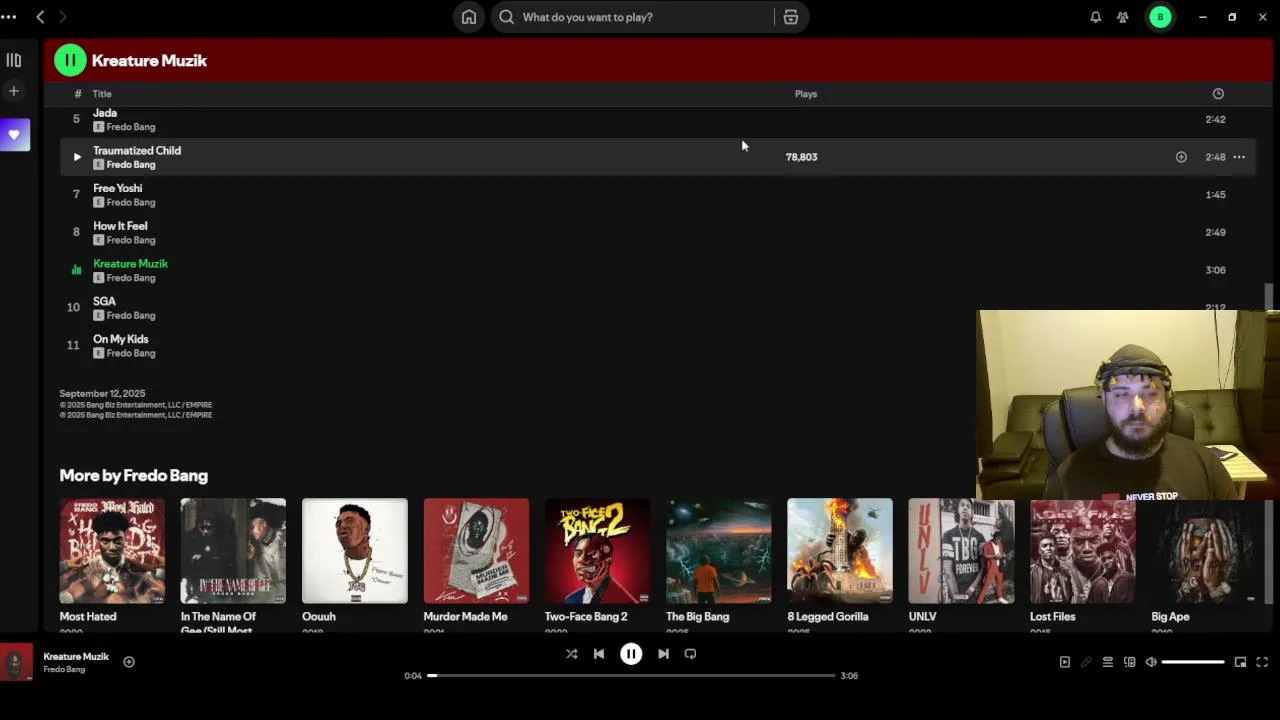Open the green profile 'B' avatar menu
This screenshot has height=720, width=1280.
1160,17
